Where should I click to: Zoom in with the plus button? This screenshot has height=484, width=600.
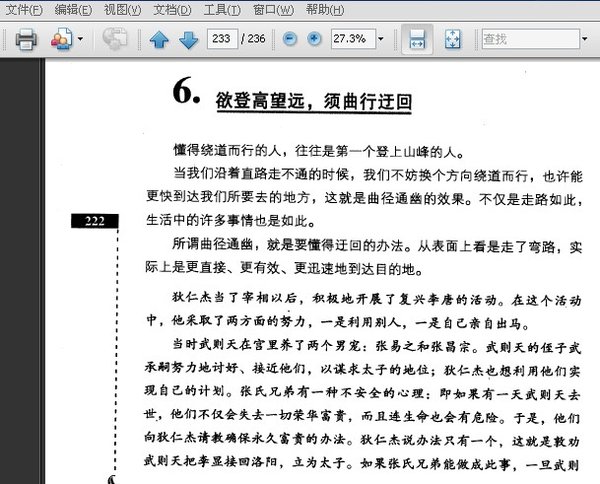(314, 39)
